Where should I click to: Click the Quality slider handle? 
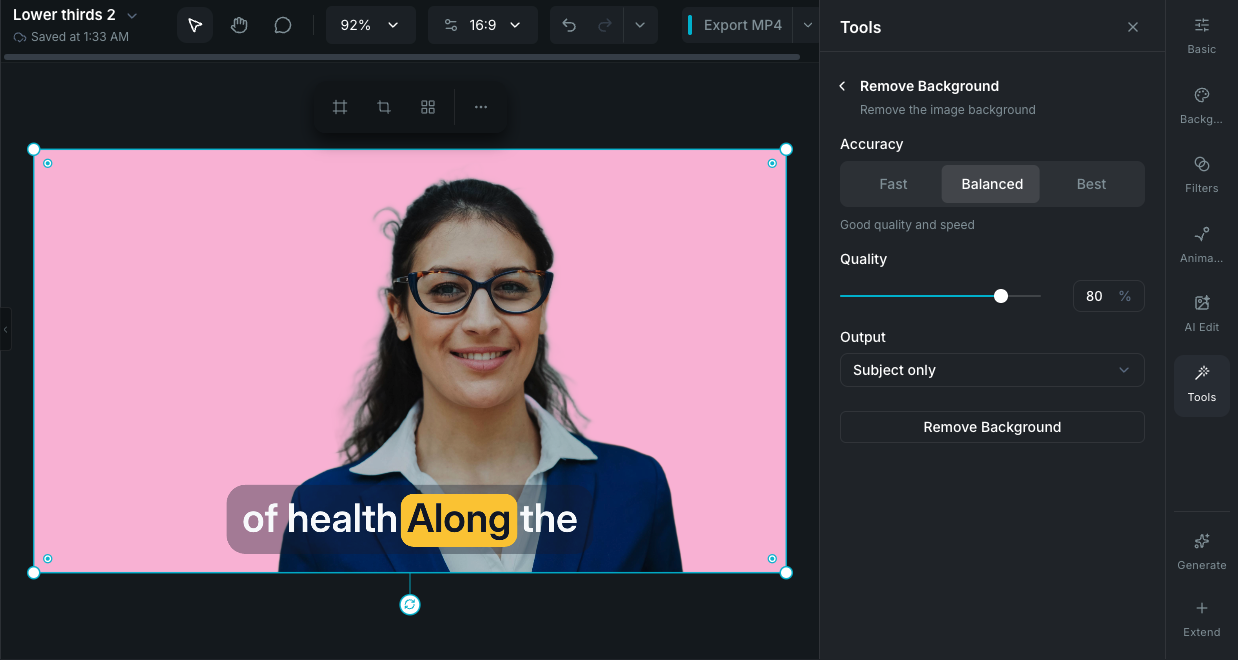(x=1001, y=296)
